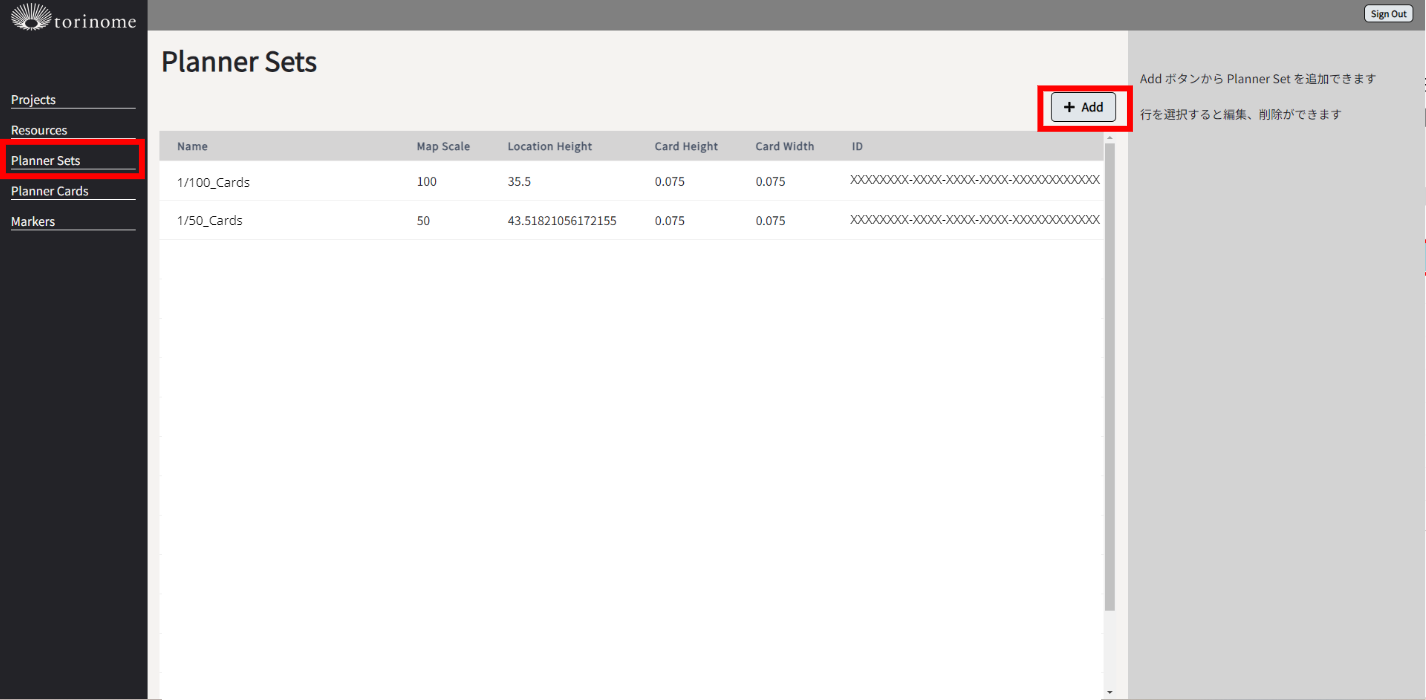Select Planner Sets in the sidebar
The image size is (1426, 700).
pyautogui.click(x=46, y=161)
